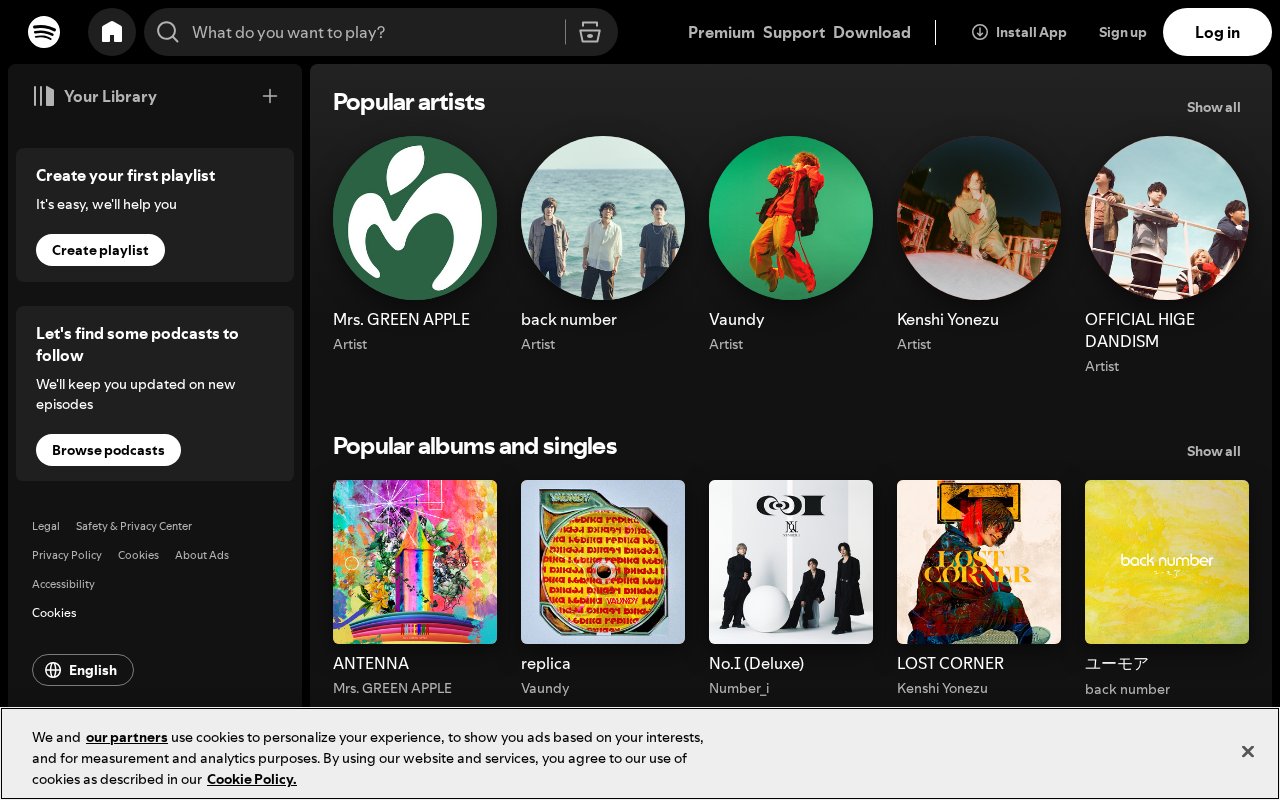Click 'Number_i' under No.I (Deluxe)

point(739,688)
